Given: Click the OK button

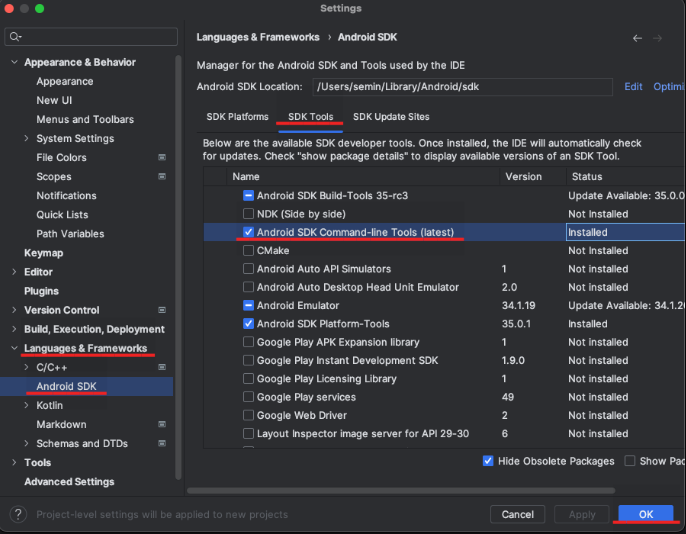Looking at the screenshot, I should coord(646,514).
